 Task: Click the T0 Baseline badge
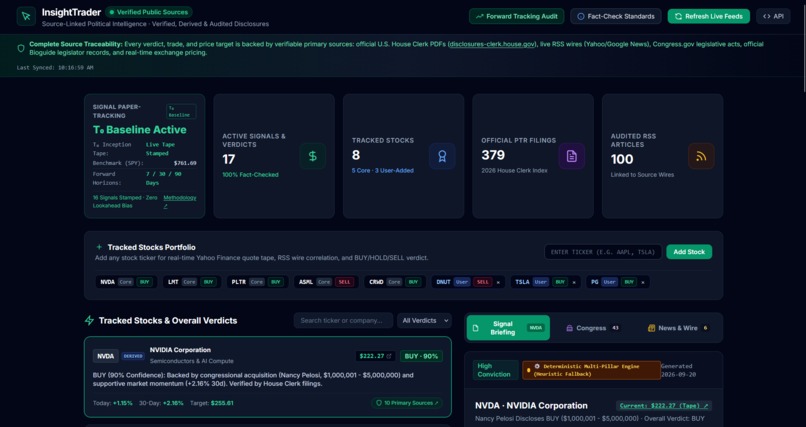[181, 112]
